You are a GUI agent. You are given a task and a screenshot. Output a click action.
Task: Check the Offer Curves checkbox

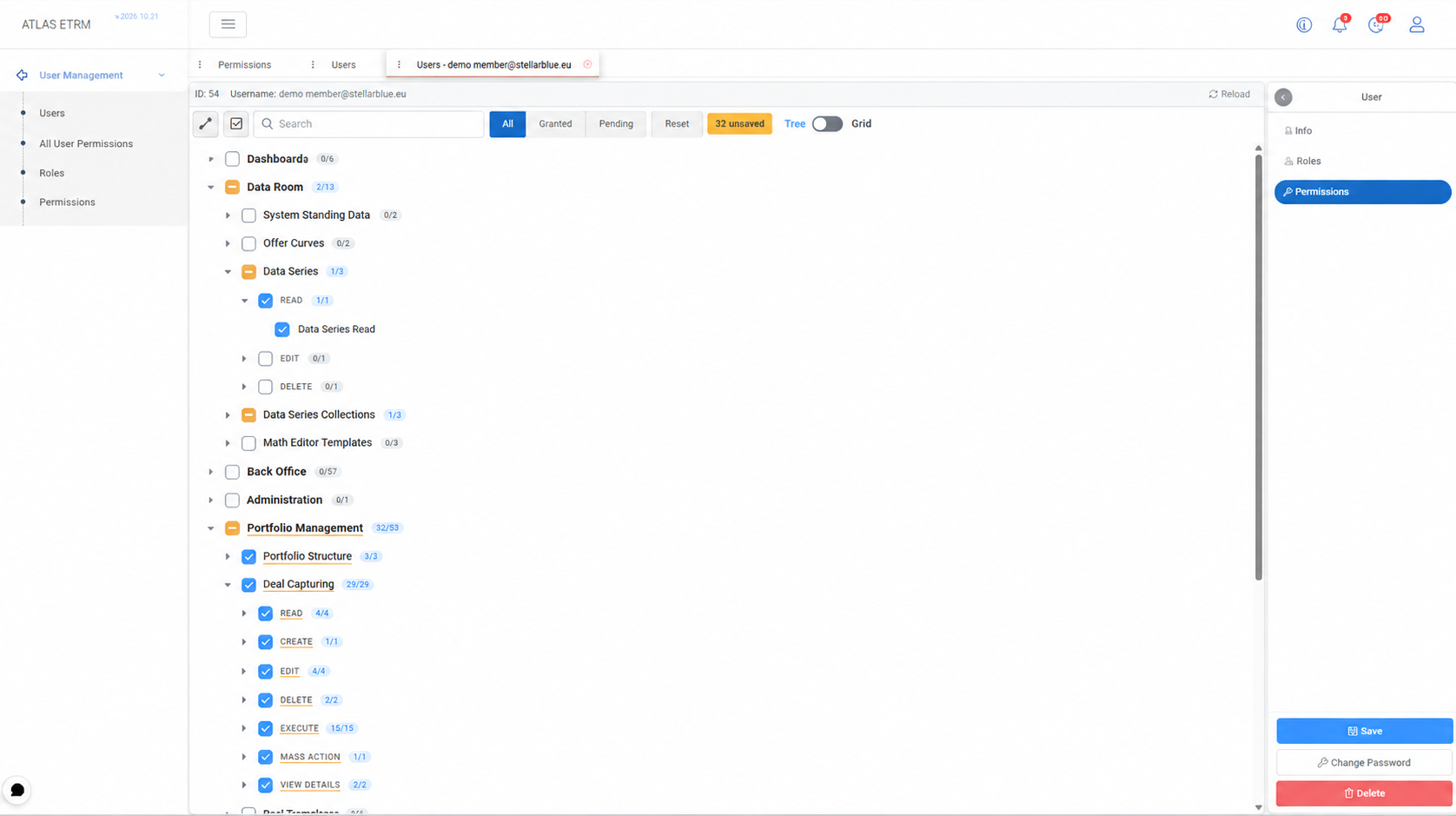tap(248, 243)
